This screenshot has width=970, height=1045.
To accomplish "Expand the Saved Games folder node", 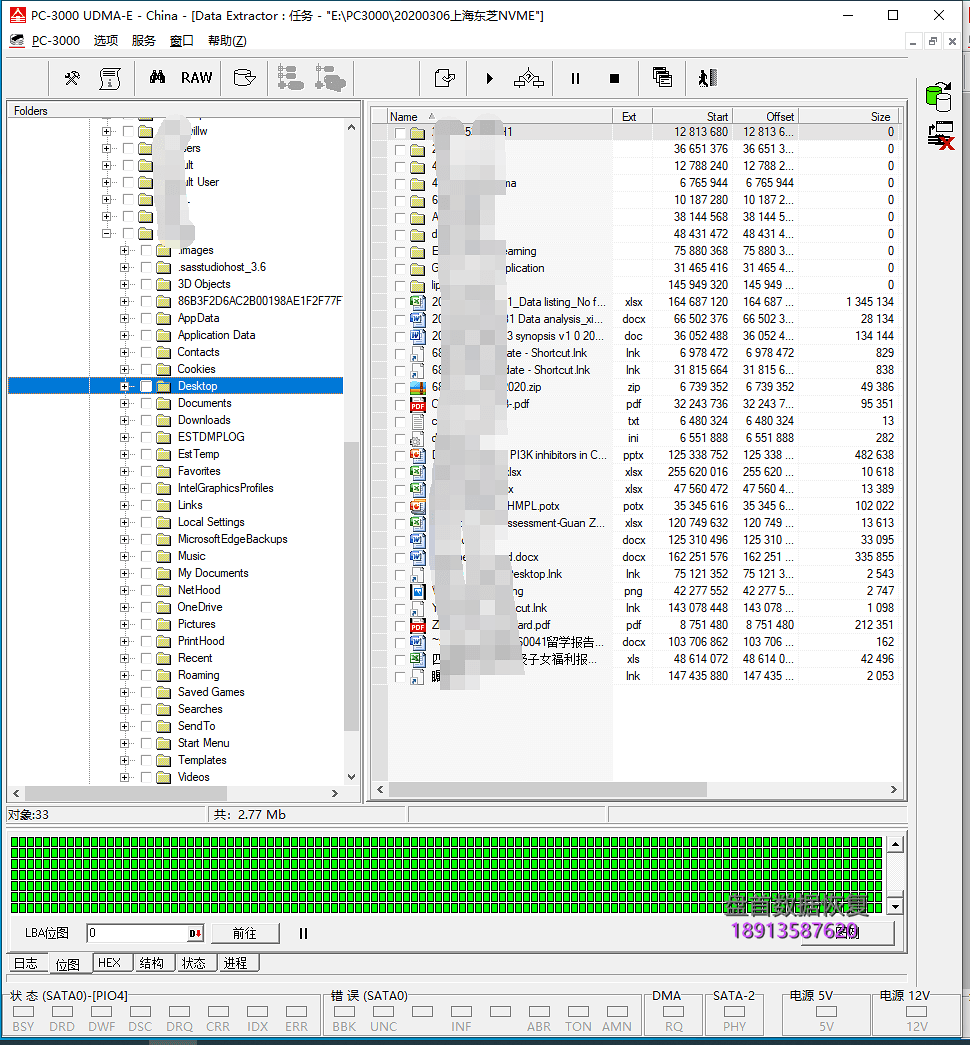I will (124, 692).
